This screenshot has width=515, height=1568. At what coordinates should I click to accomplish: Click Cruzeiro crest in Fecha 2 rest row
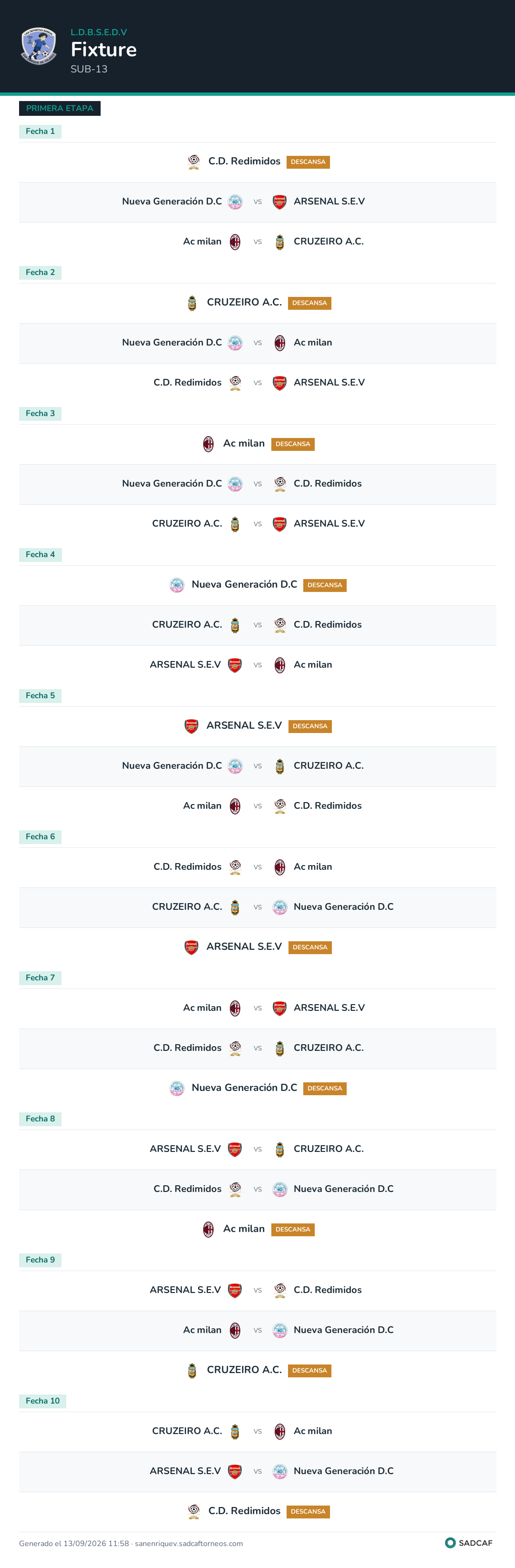pyautogui.click(x=192, y=303)
